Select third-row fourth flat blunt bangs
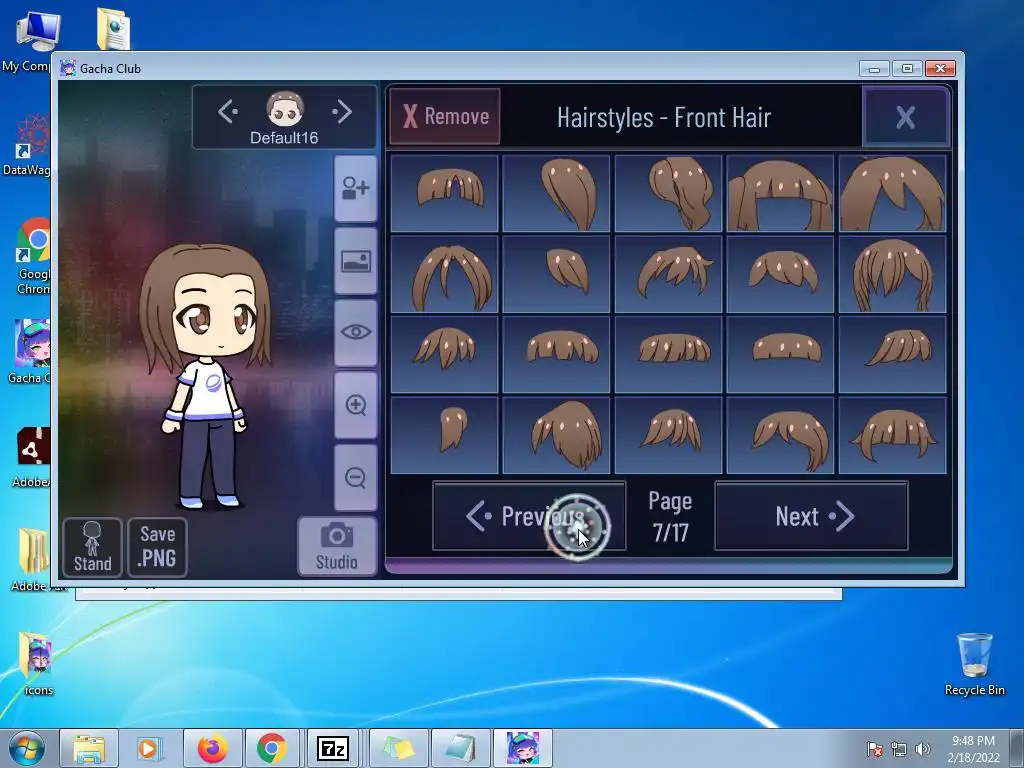The height and width of the screenshot is (768, 1024). click(x=780, y=355)
